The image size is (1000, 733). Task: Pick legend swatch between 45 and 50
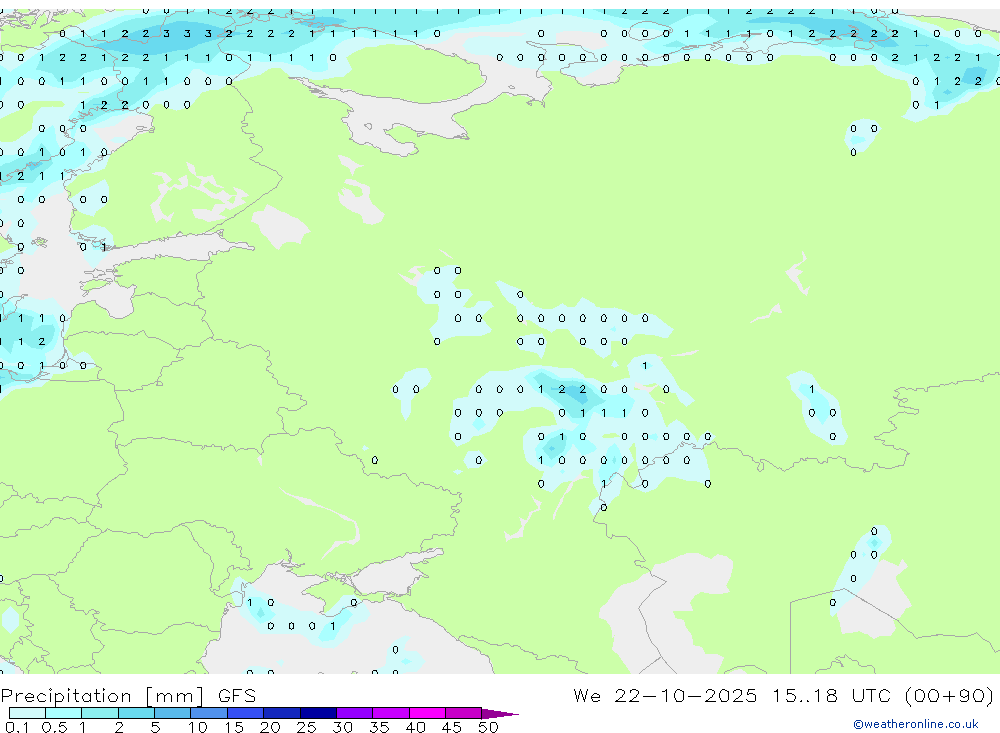464,713
